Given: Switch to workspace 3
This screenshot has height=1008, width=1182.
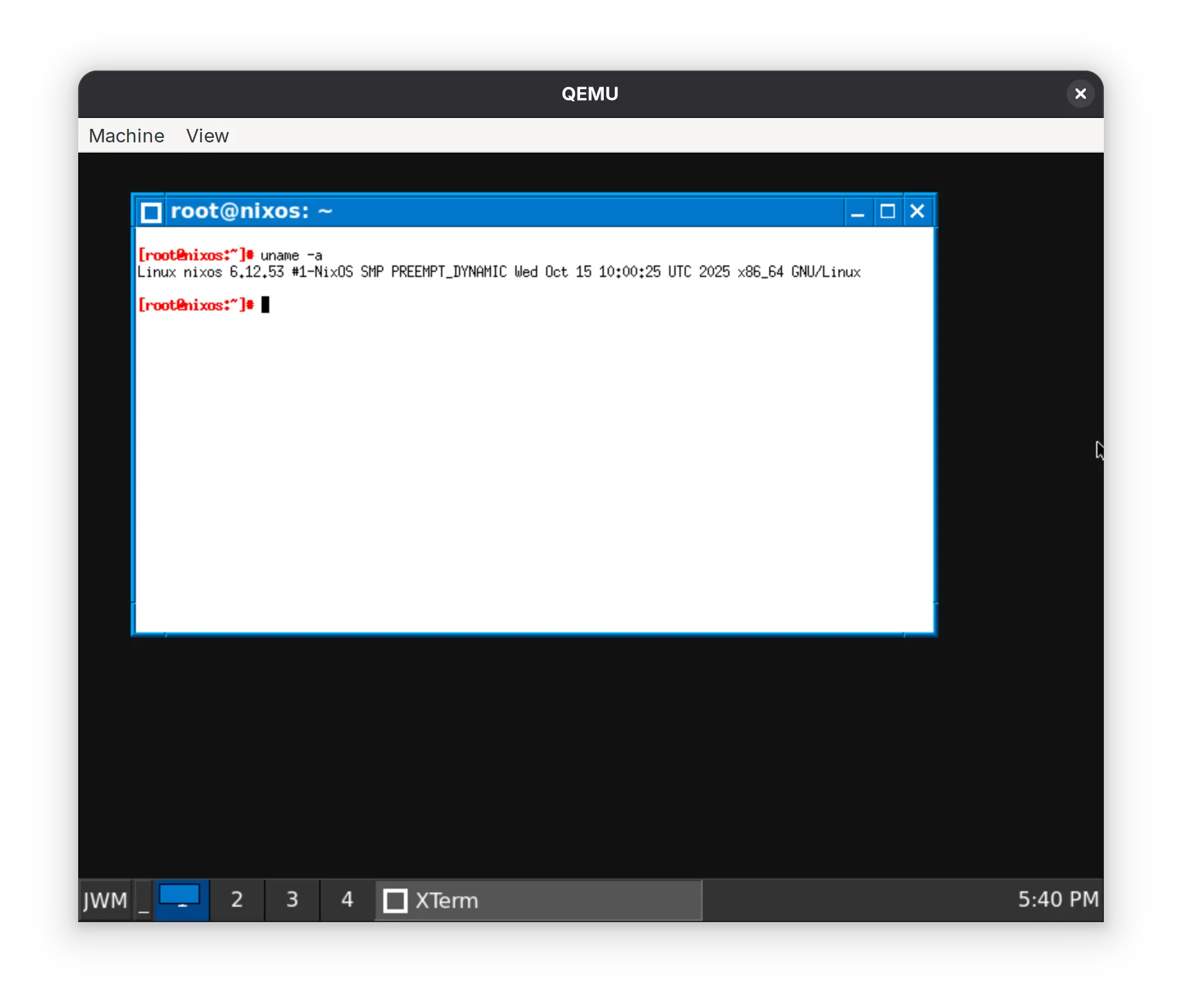Looking at the screenshot, I should click(x=291, y=900).
